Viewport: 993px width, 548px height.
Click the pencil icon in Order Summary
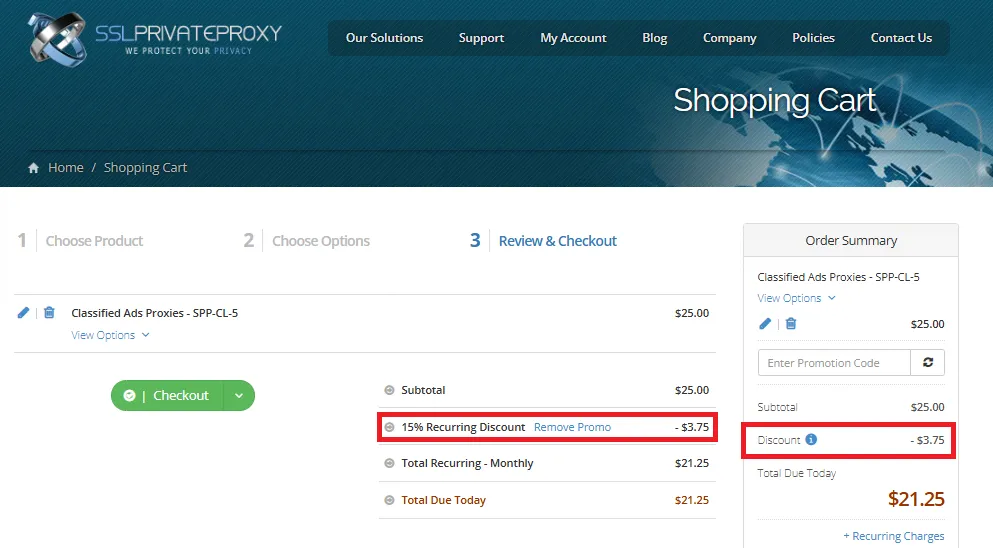[765, 324]
